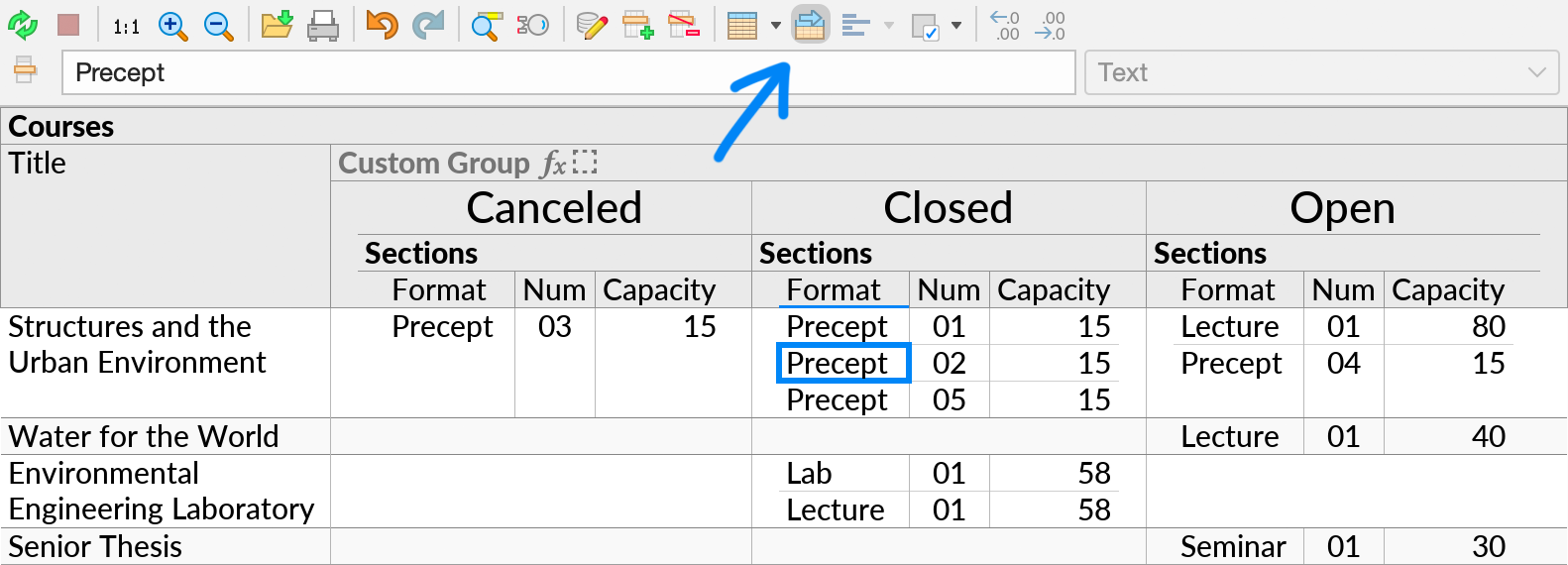The height and width of the screenshot is (565, 1568).
Task: Click the find-related-records icon beside search
Action: click(x=532, y=25)
